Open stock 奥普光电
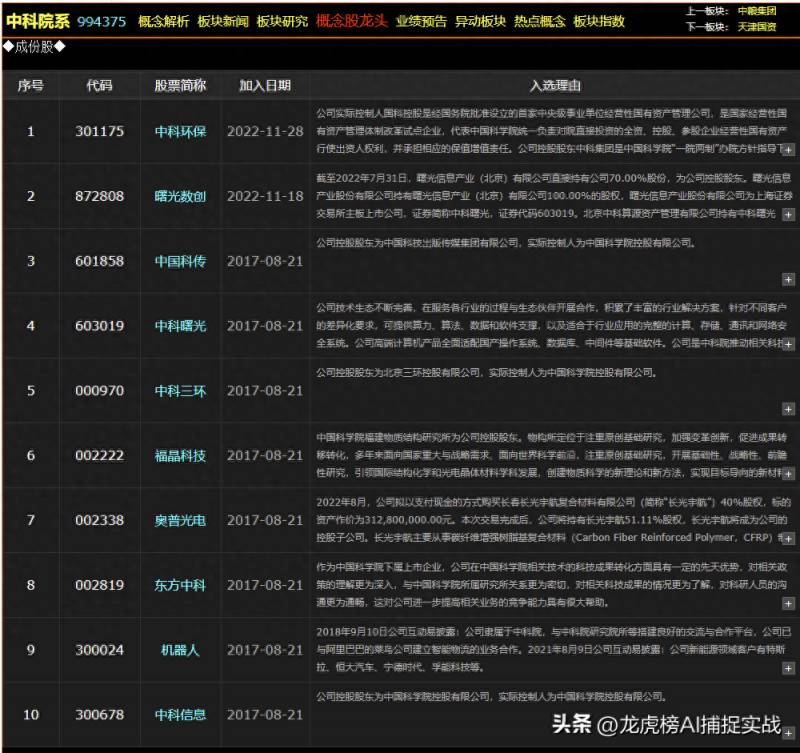 [181, 520]
